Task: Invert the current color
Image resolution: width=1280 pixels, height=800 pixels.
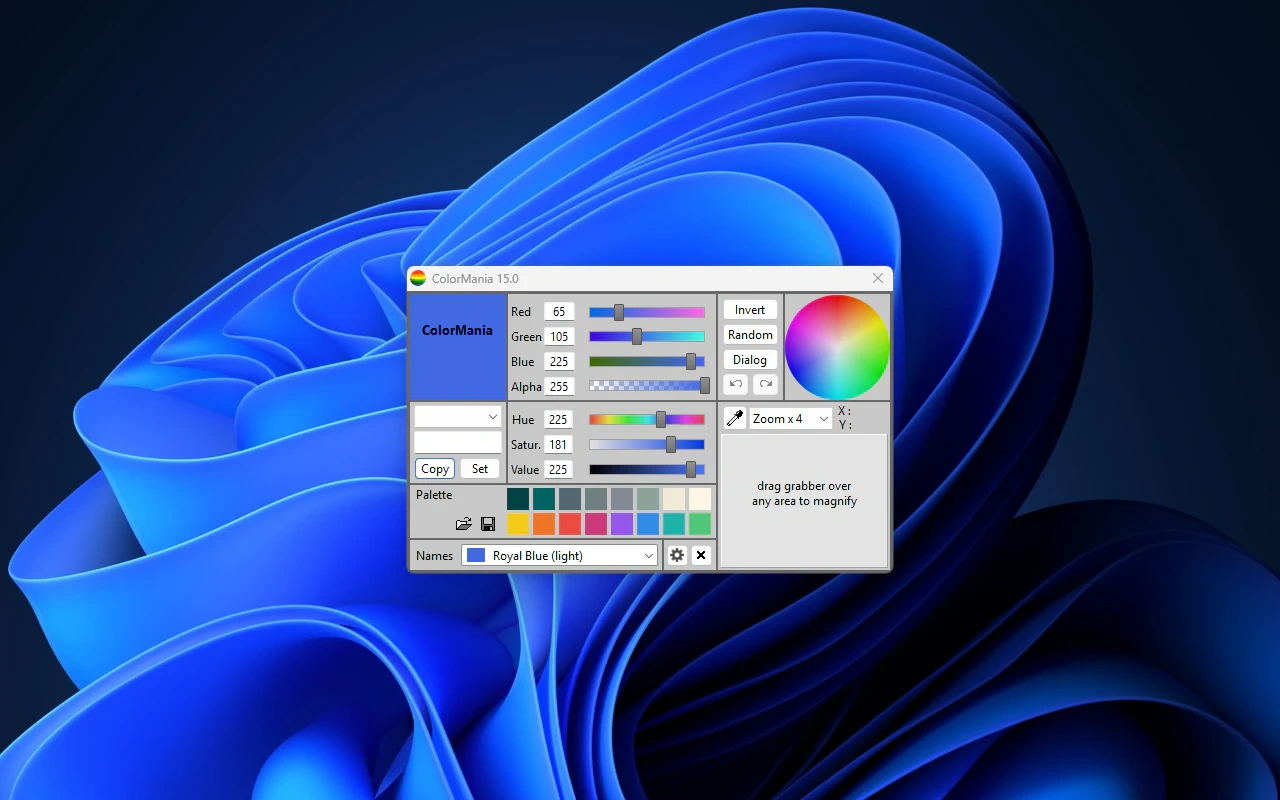Action: click(x=750, y=310)
